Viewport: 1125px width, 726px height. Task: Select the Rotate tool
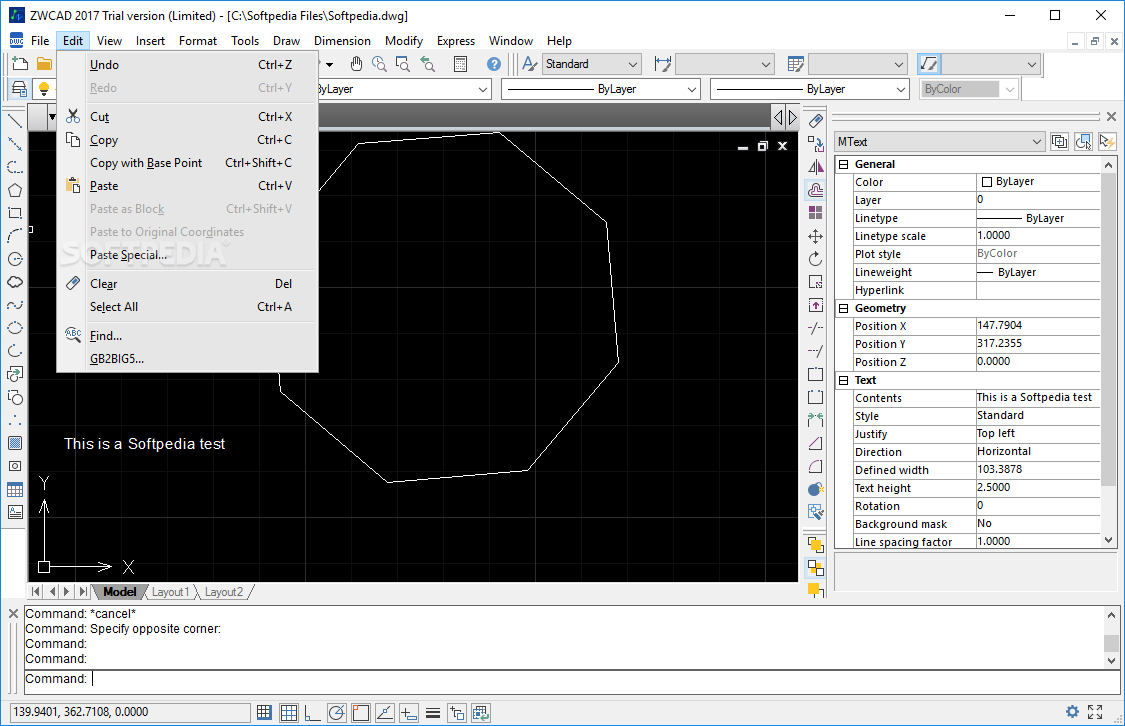point(815,259)
